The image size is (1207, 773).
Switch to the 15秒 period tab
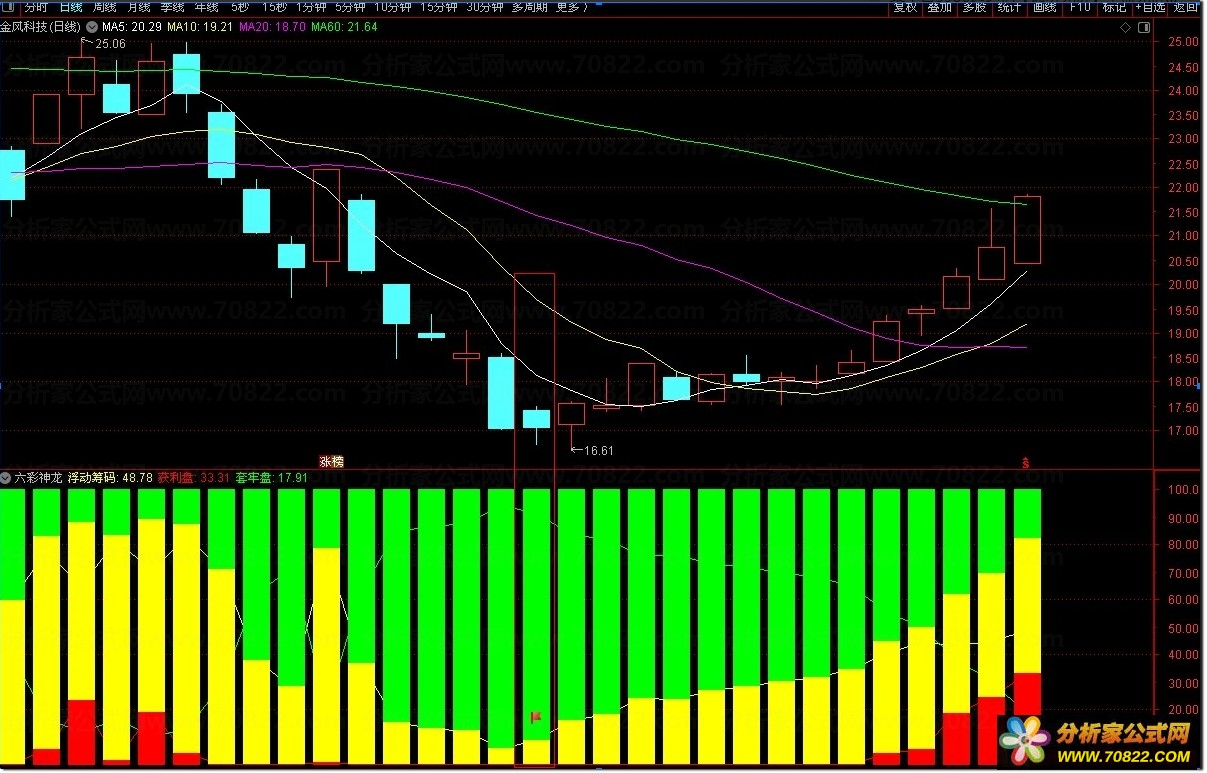pyautogui.click(x=275, y=7)
